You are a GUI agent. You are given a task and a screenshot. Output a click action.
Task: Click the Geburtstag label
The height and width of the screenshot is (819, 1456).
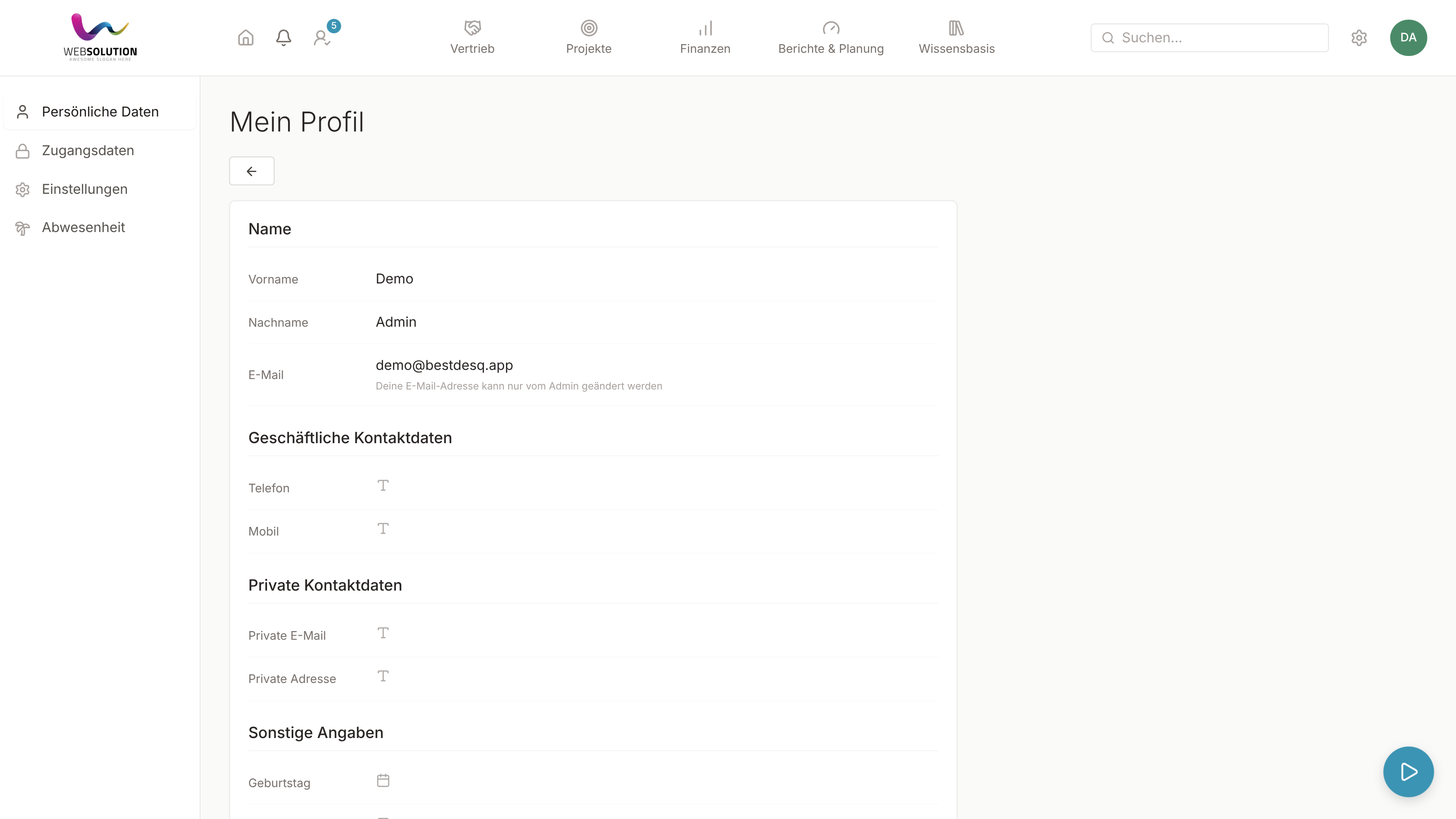click(x=279, y=784)
